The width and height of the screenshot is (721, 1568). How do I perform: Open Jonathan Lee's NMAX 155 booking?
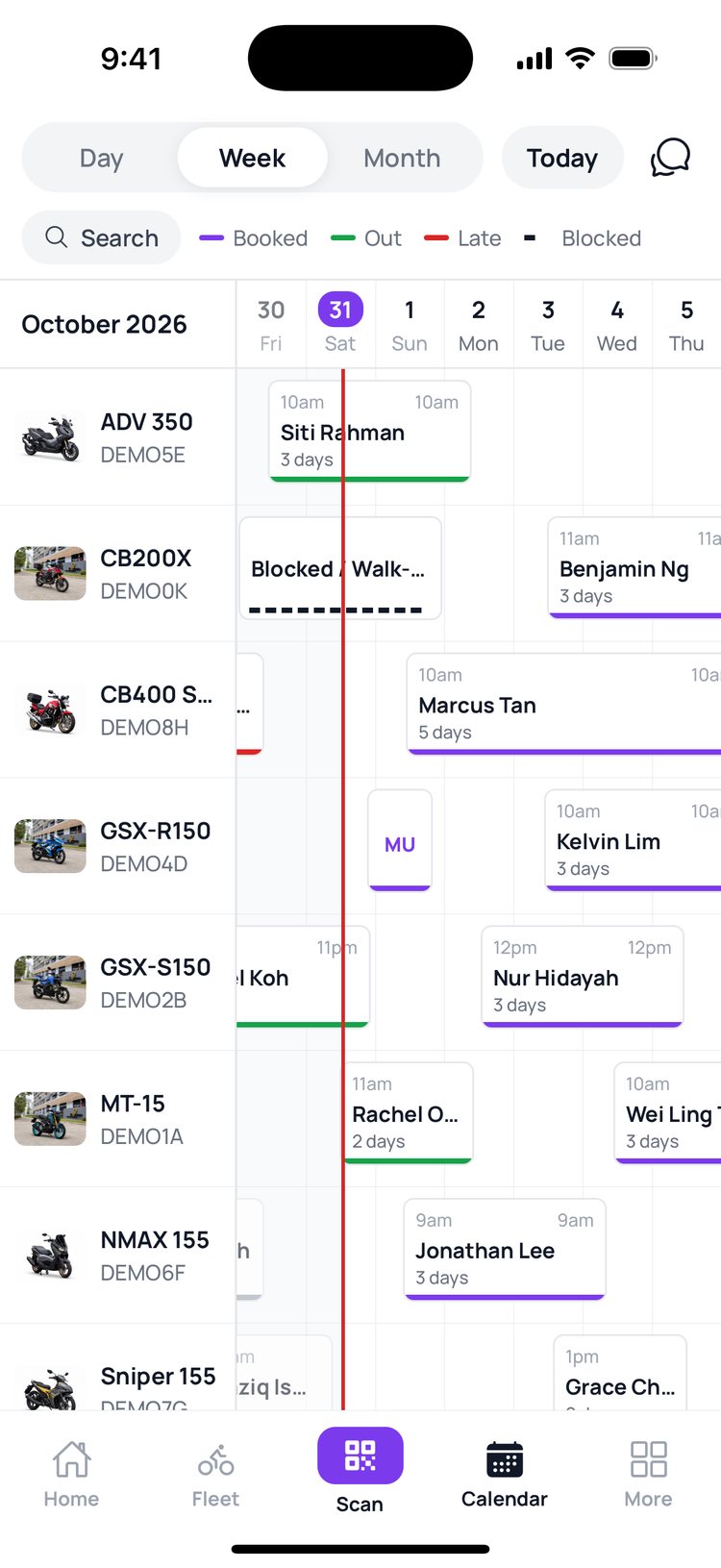point(505,1250)
